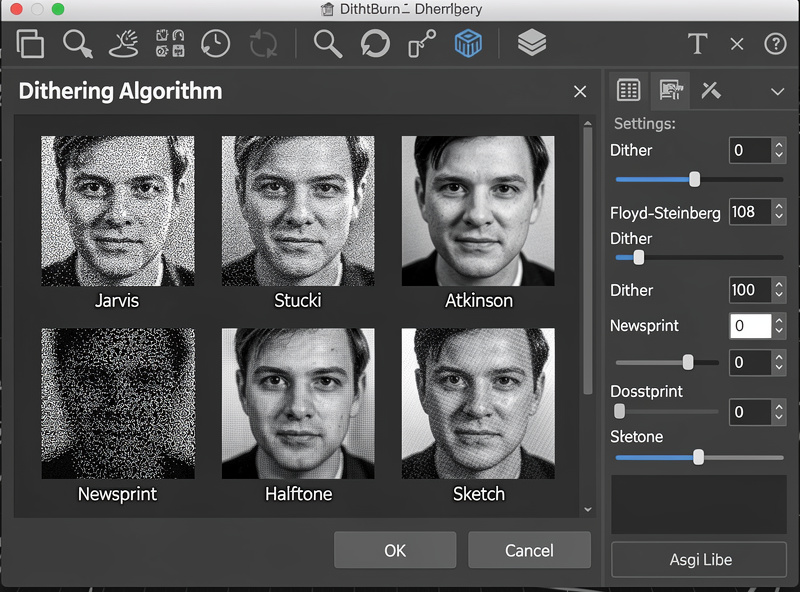Screen dimensions: 800x592
Task: Focus the Dosstprint value field
Action: click(749, 412)
